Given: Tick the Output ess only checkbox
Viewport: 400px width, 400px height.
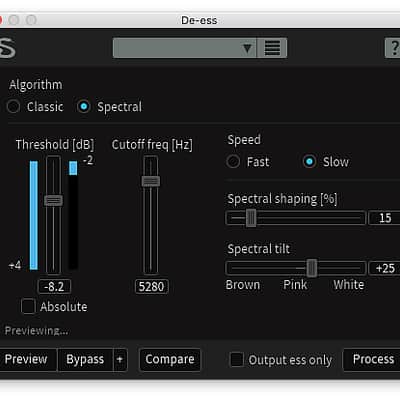Looking at the screenshot, I should click(x=237, y=360).
